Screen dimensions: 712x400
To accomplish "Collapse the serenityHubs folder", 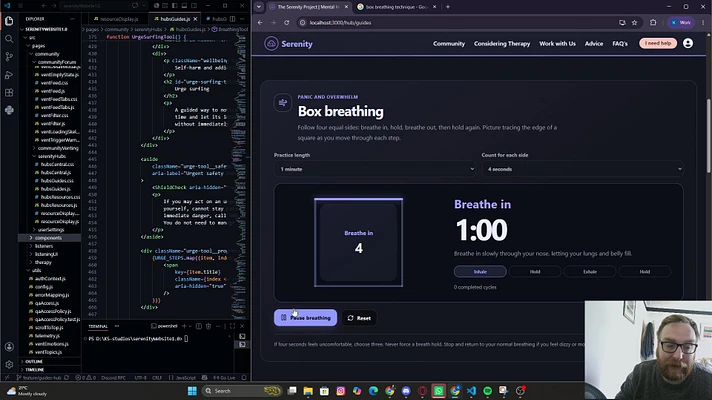I will 49,156.
